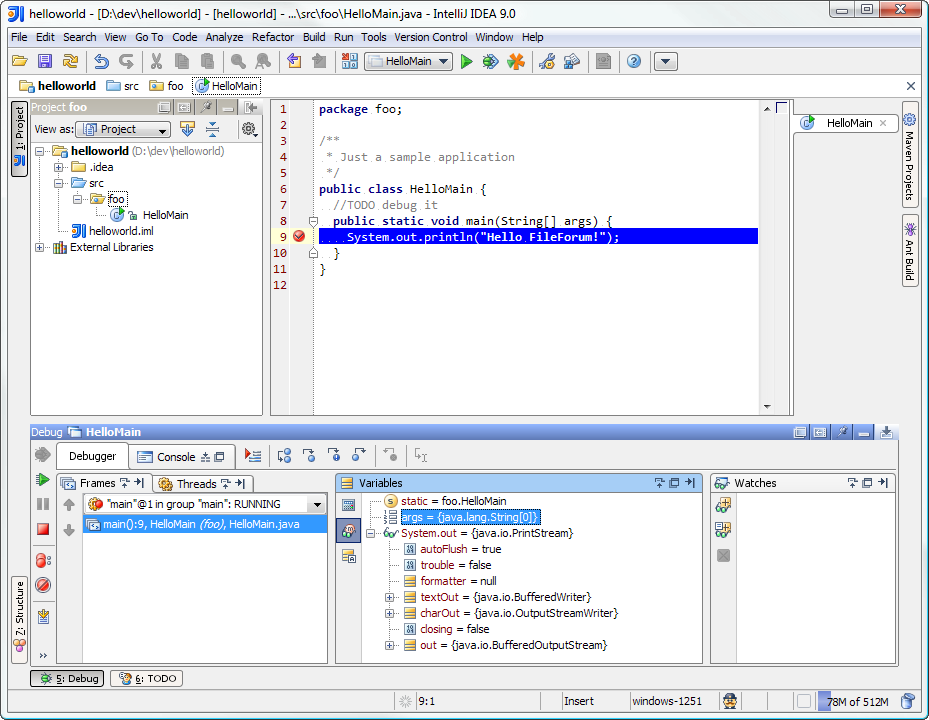Click the Step Into icon
The height and width of the screenshot is (720, 929).
click(309, 456)
